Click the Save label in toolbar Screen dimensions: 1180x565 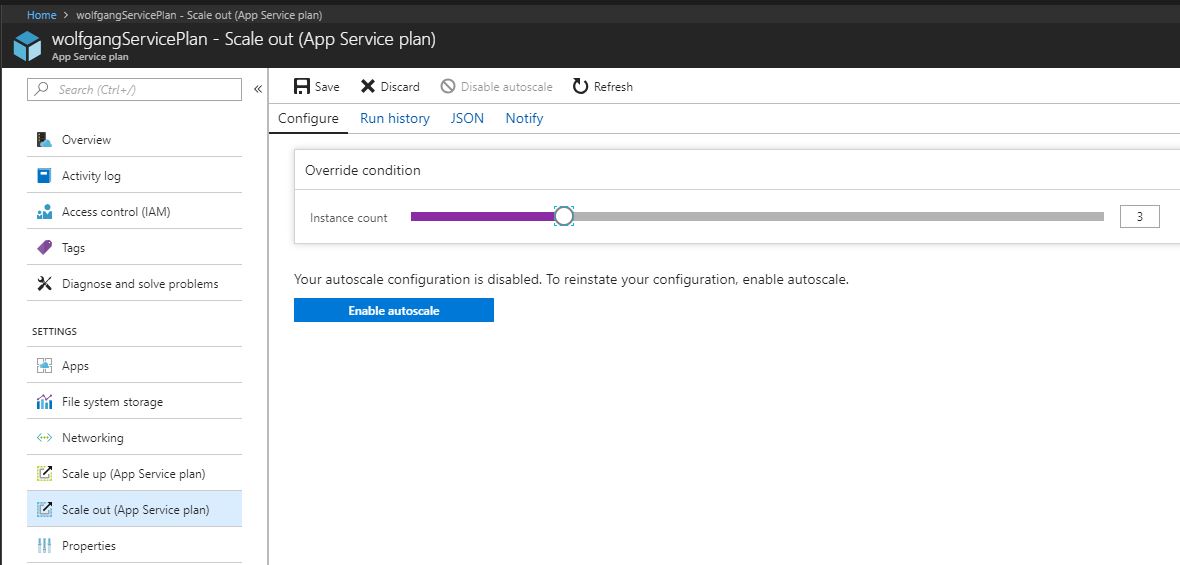pos(327,87)
